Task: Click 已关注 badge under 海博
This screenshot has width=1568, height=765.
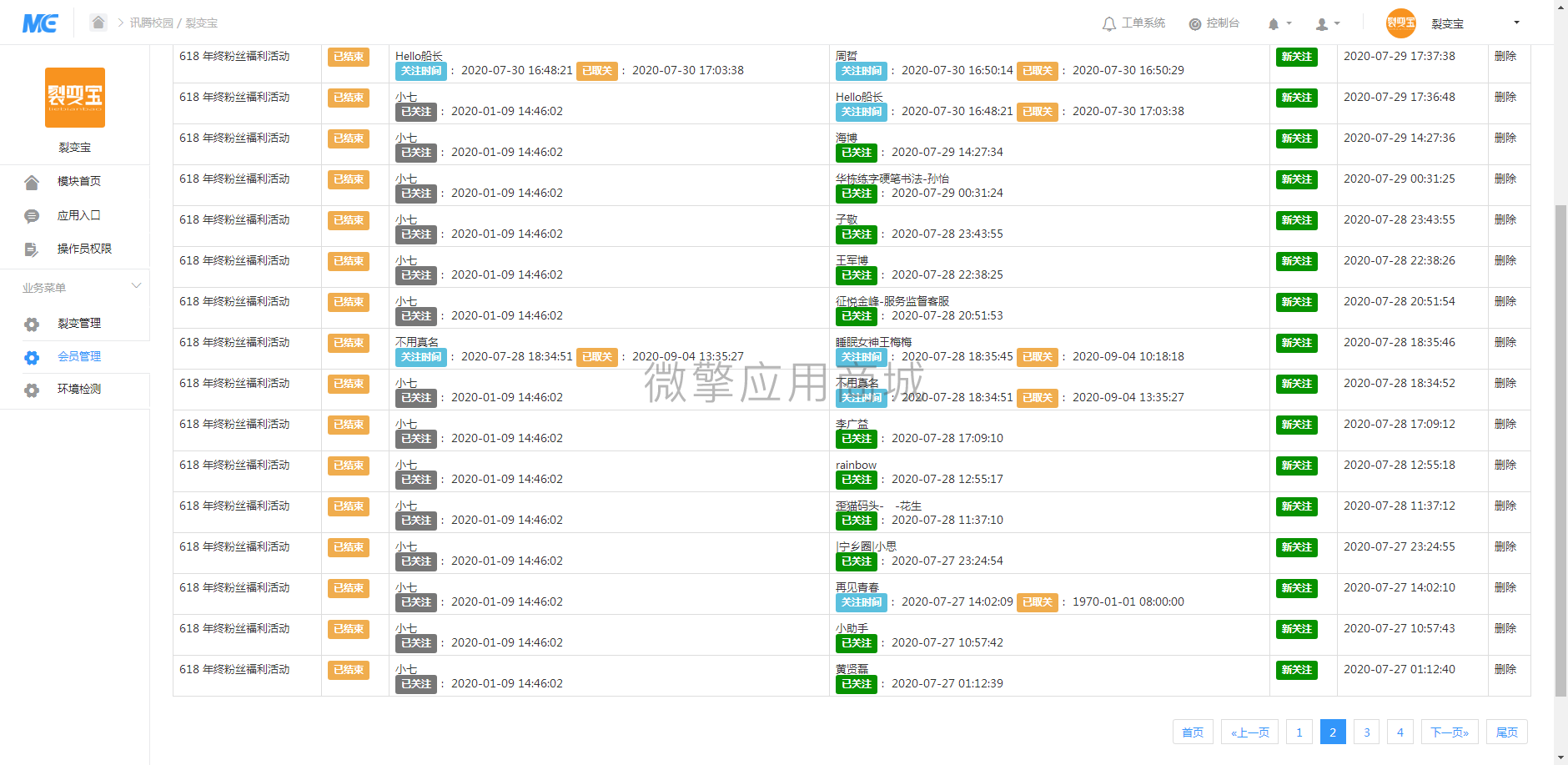Action: pyautogui.click(x=857, y=153)
